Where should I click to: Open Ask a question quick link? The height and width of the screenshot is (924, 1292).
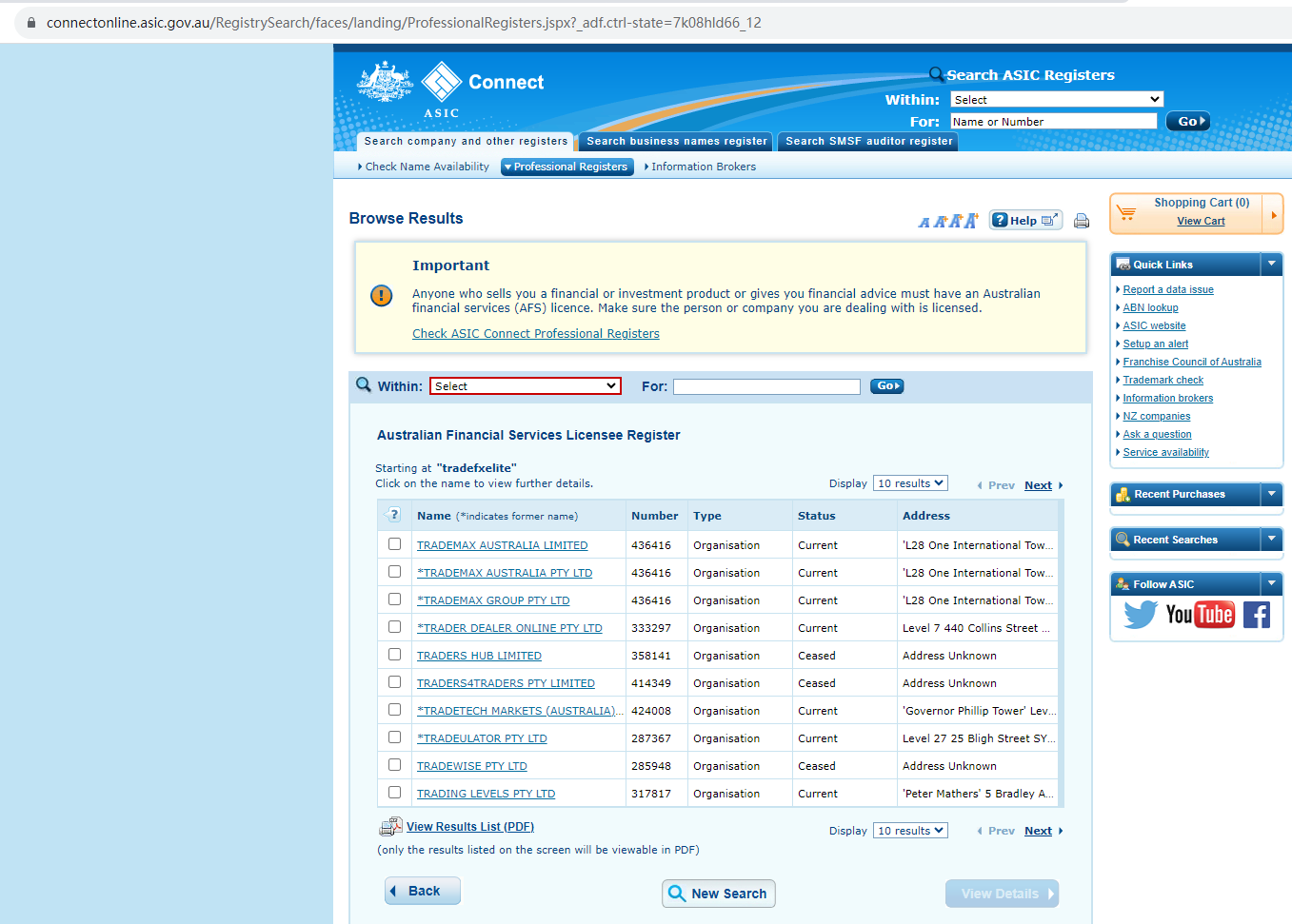(1157, 434)
